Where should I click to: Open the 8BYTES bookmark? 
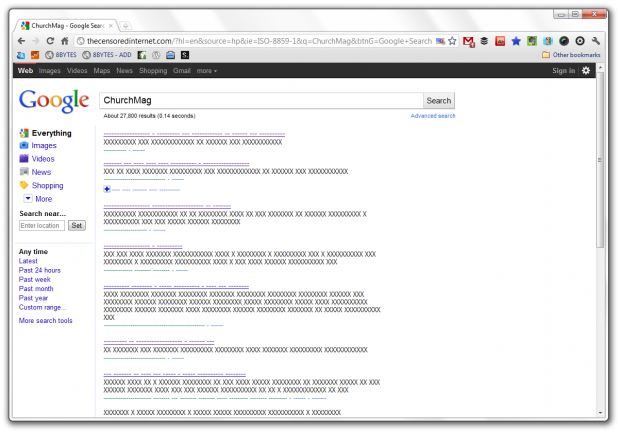61,55
